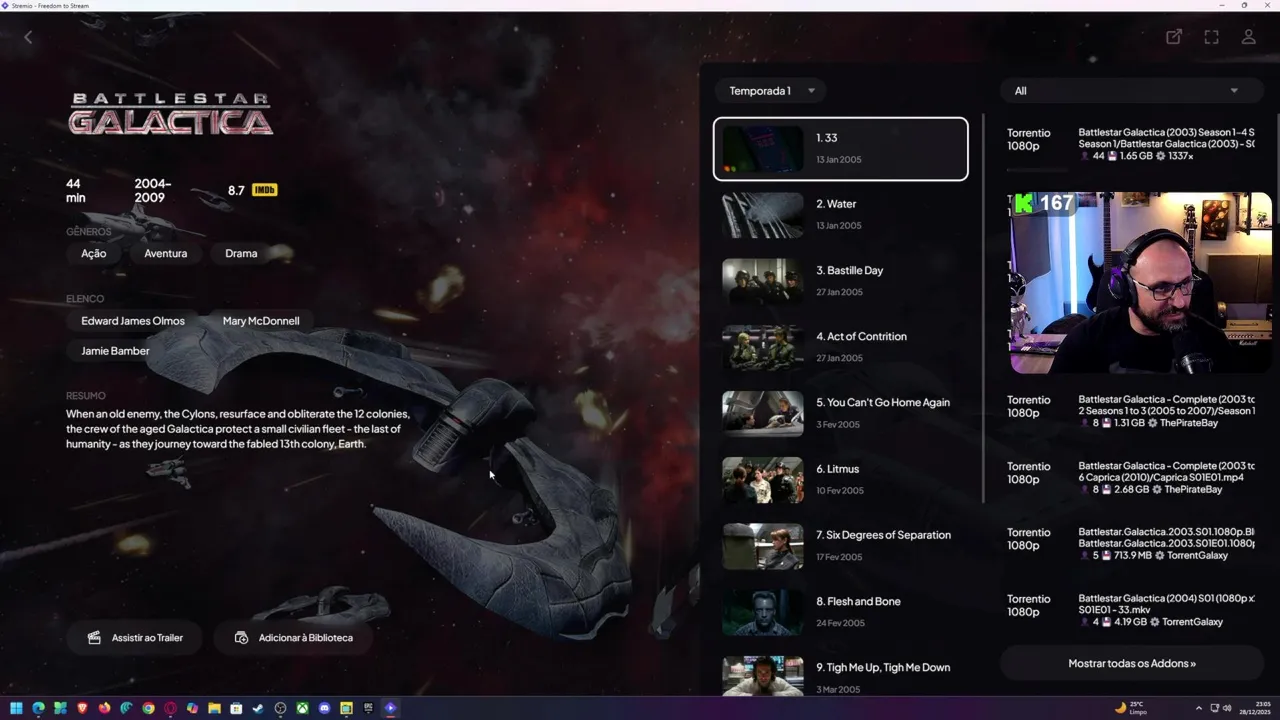This screenshot has height=720, width=1280.
Task: Click the Six Degrees of Separation thumbnail
Action: pos(763,546)
